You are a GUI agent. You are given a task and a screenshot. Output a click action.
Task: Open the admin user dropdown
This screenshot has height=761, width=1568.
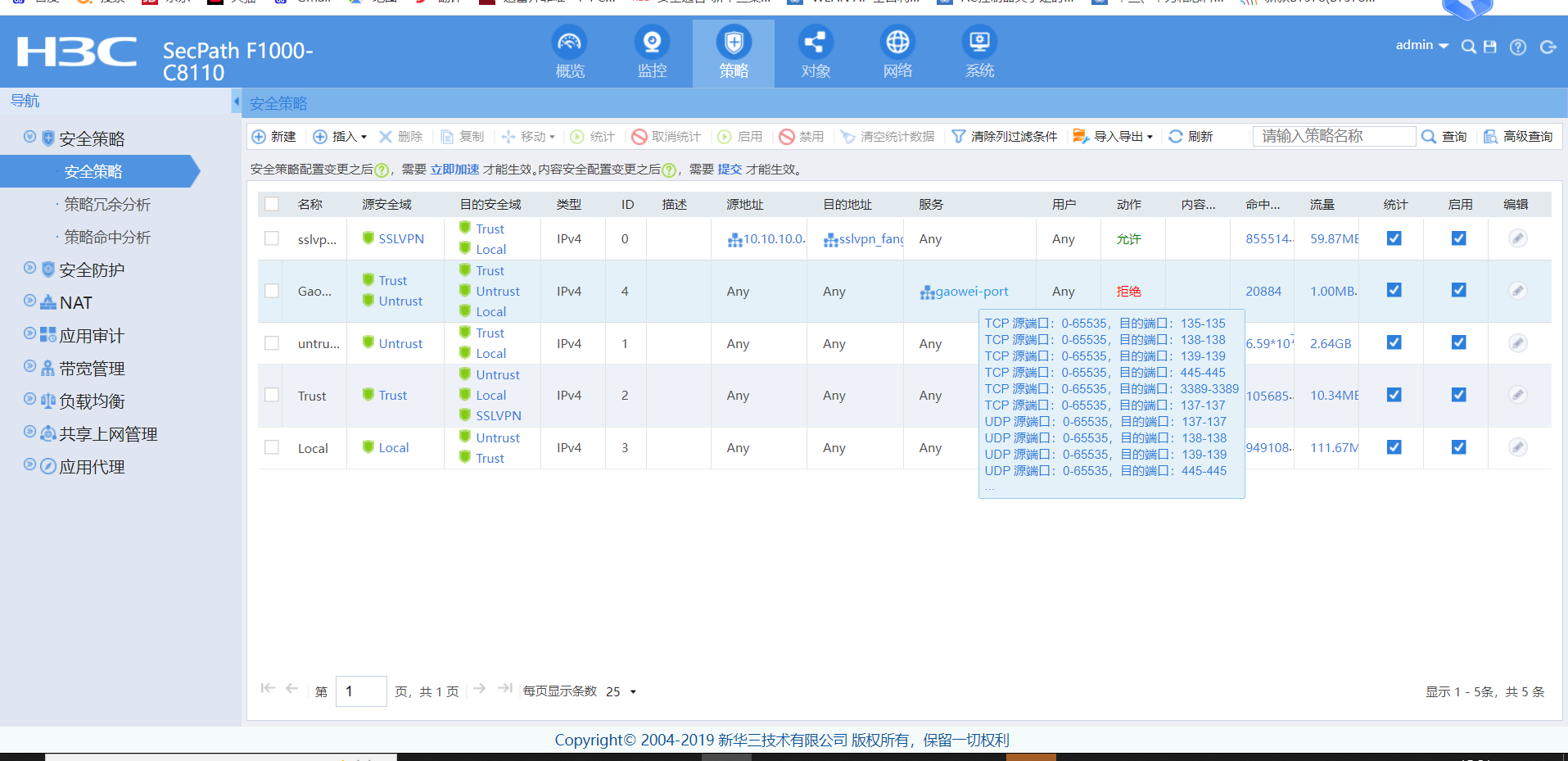point(1421,45)
